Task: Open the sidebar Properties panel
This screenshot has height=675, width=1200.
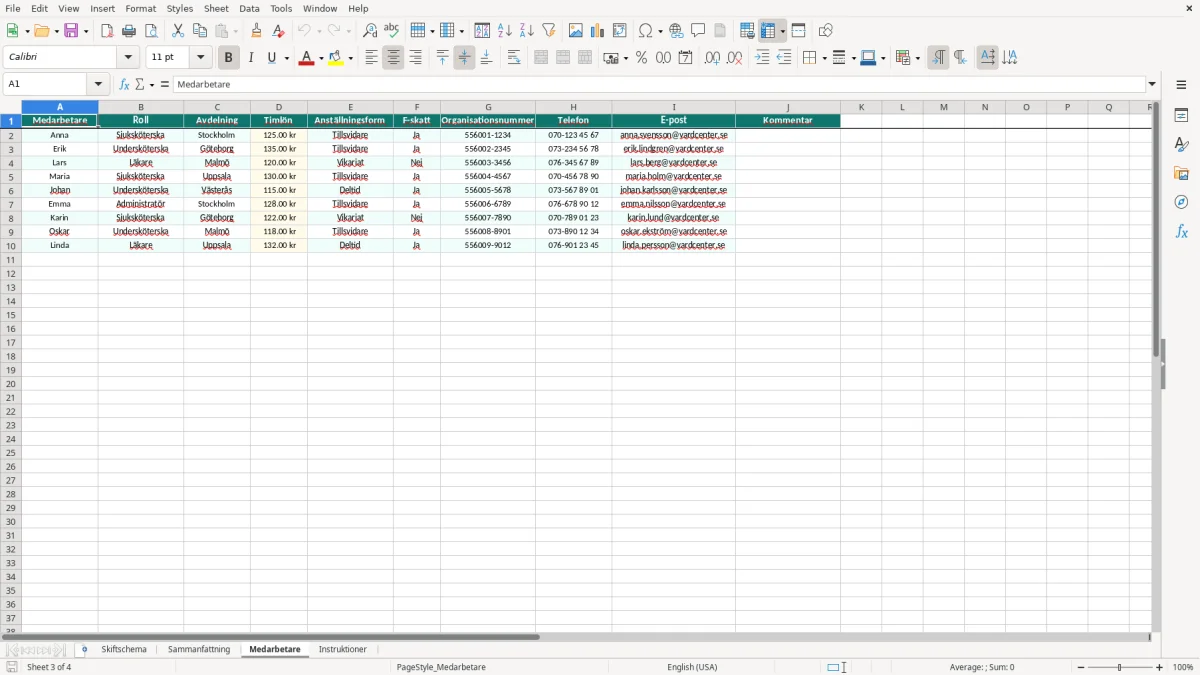Action: (x=1181, y=115)
